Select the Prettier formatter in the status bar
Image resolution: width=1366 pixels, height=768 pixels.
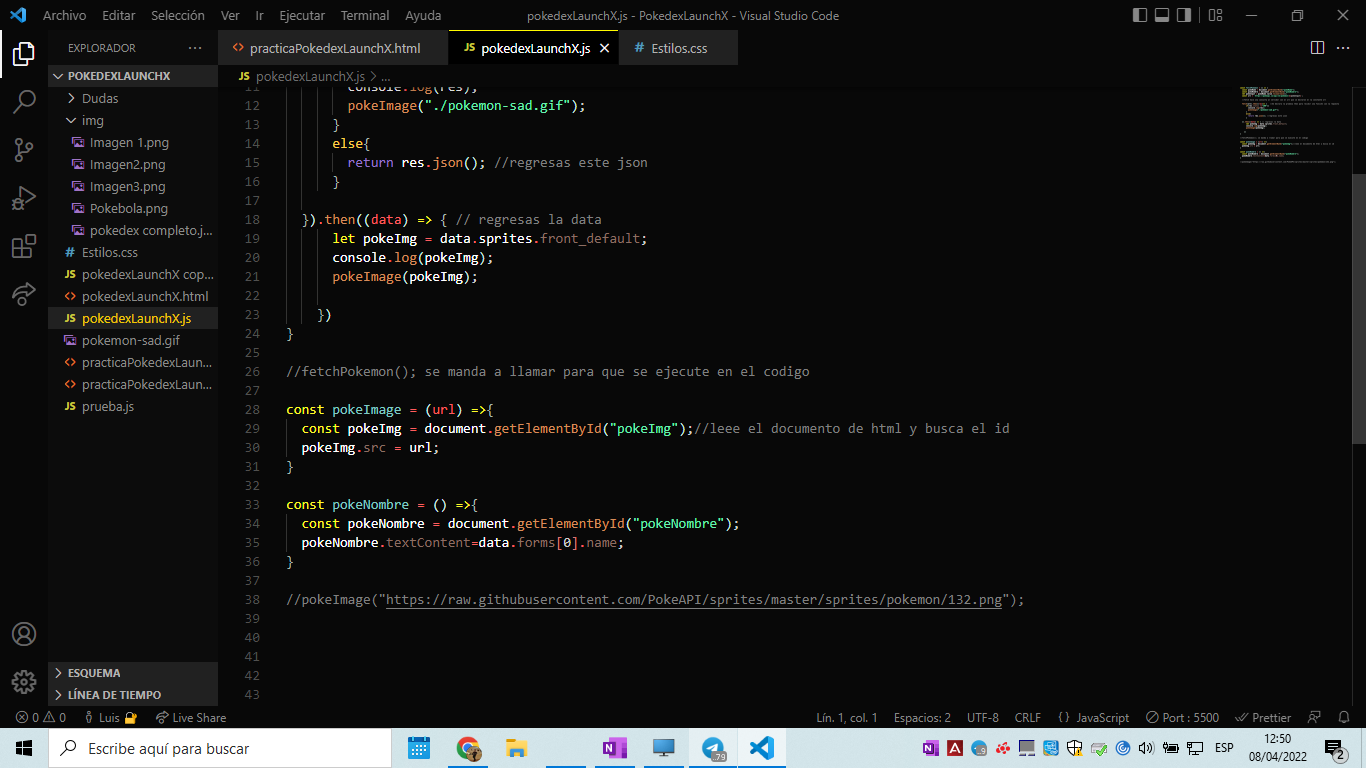(x=1262, y=717)
